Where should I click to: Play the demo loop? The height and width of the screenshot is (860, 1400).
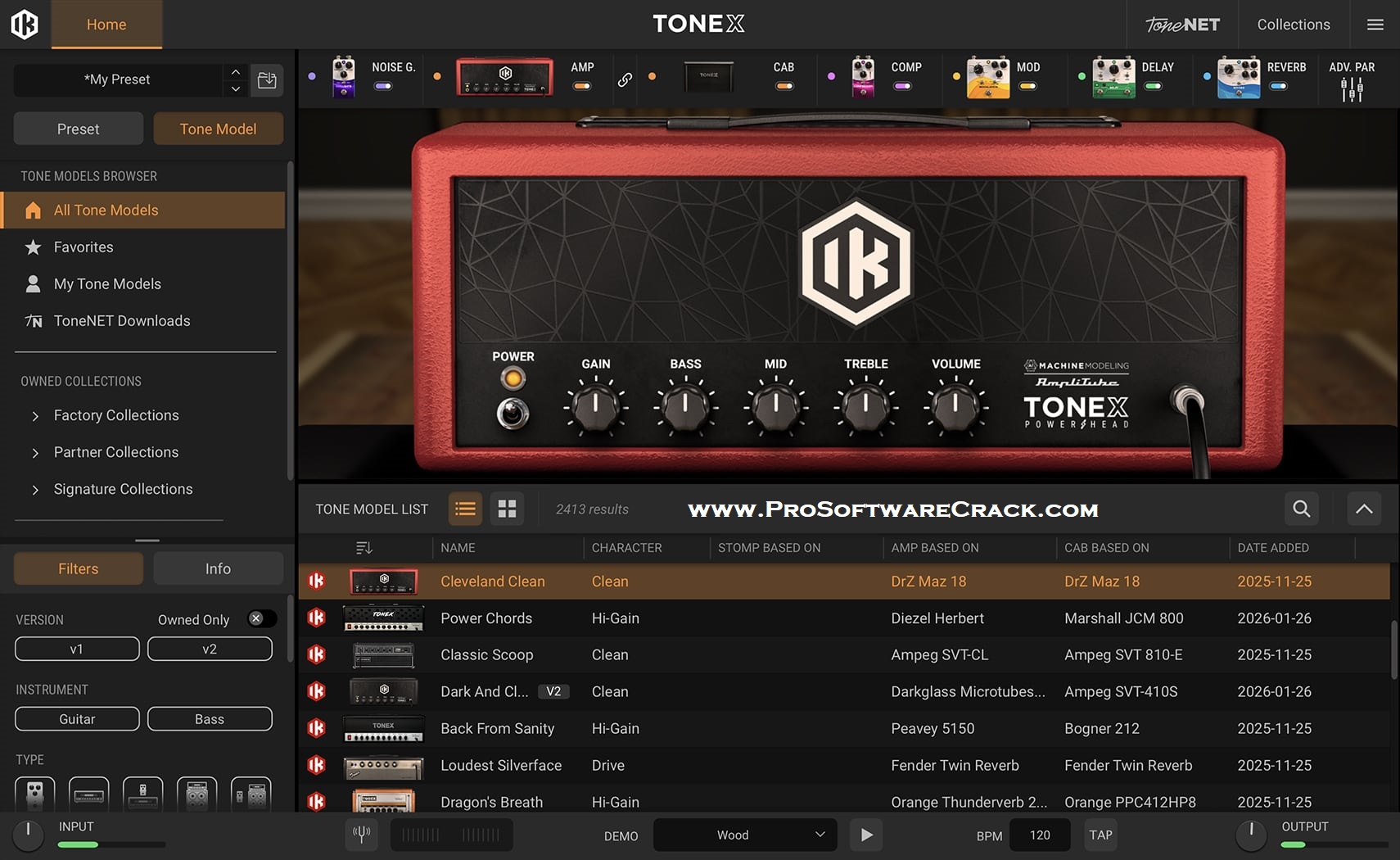tap(866, 835)
